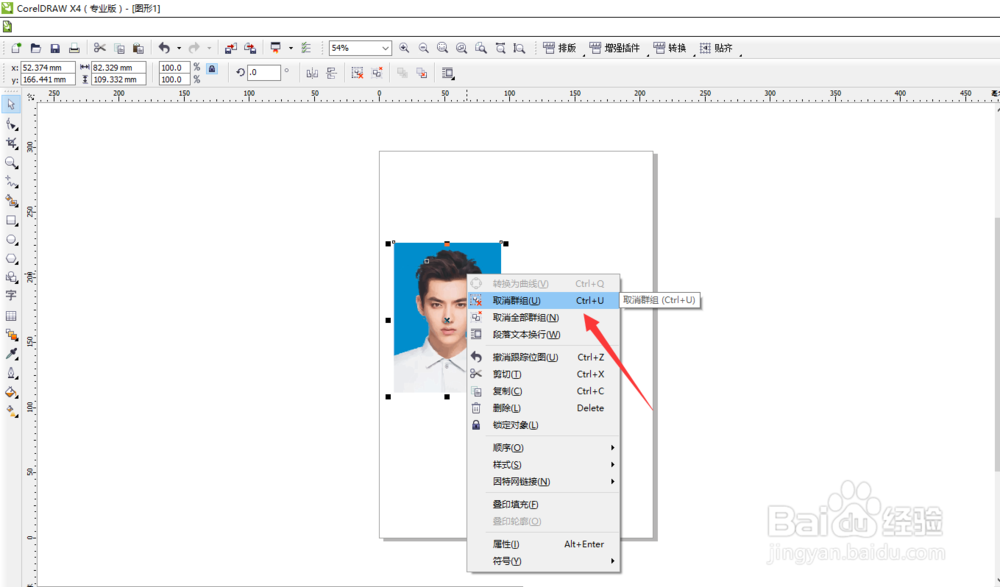Image resolution: width=1000 pixels, height=587 pixels.
Task: Create a new document
Action: 16,48
